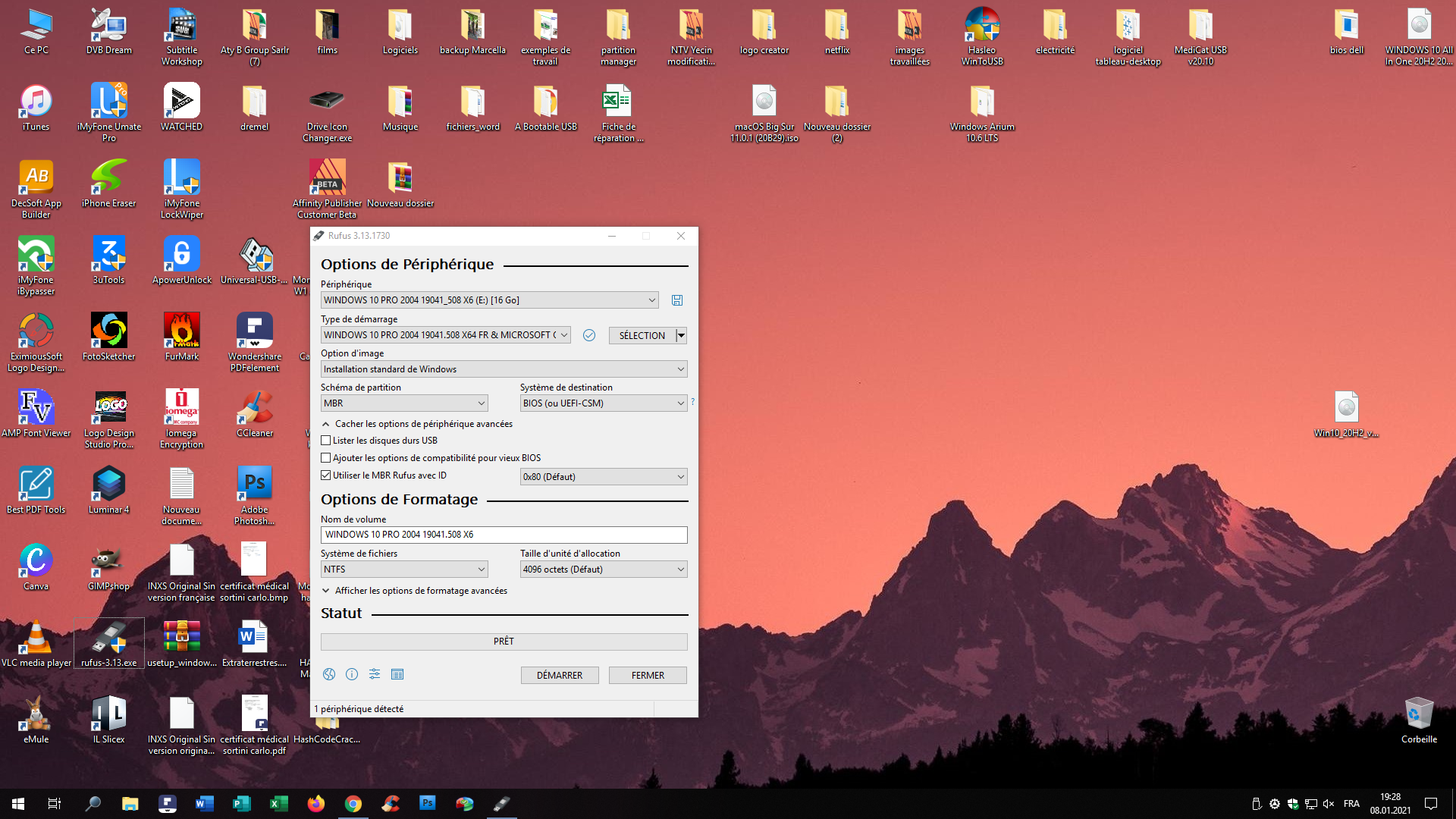
Task: Open Rufus settings sliders icon
Action: pyautogui.click(x=375, y=674)
